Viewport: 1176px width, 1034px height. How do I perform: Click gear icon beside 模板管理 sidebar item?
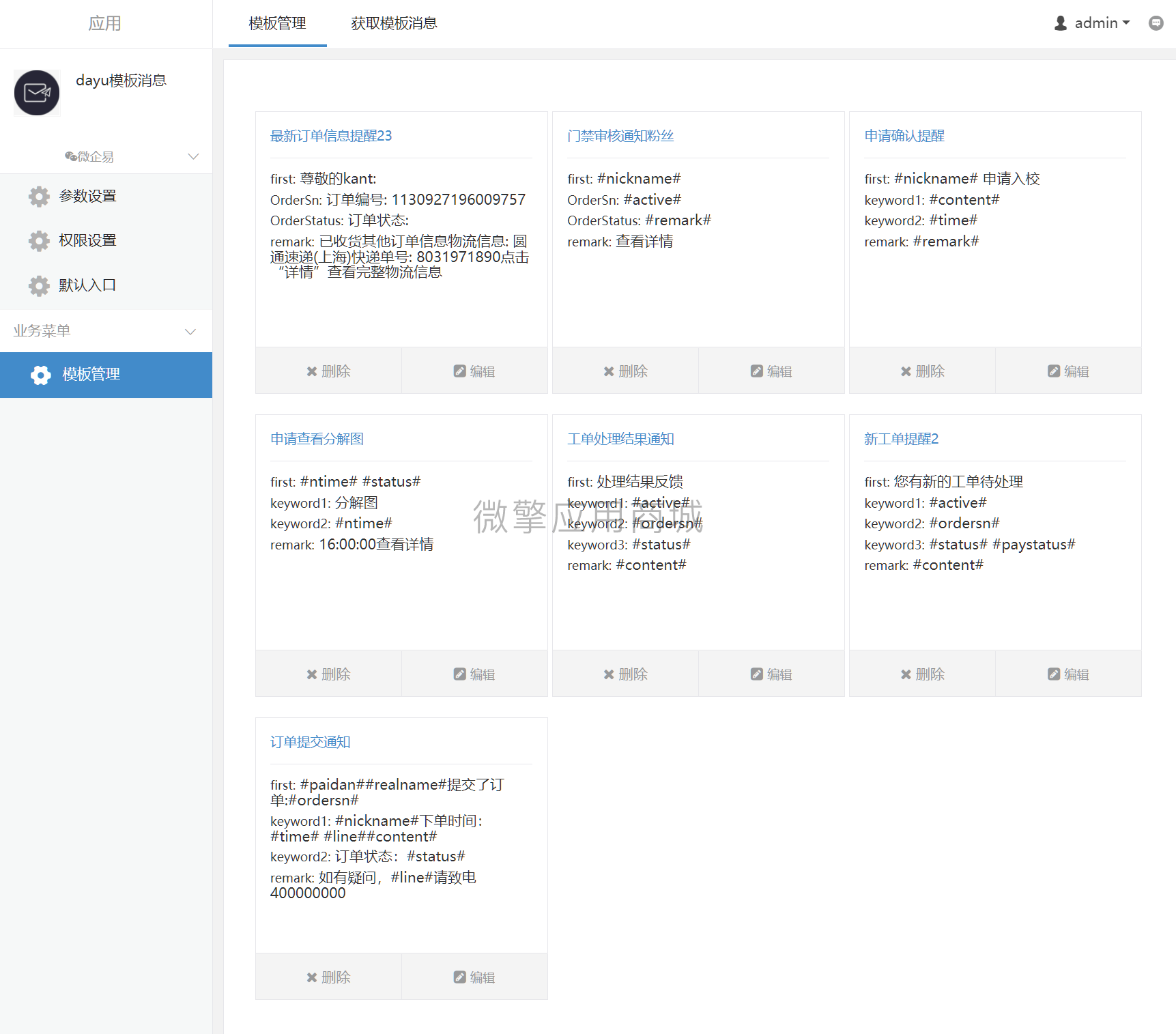[x=41, y=375]
